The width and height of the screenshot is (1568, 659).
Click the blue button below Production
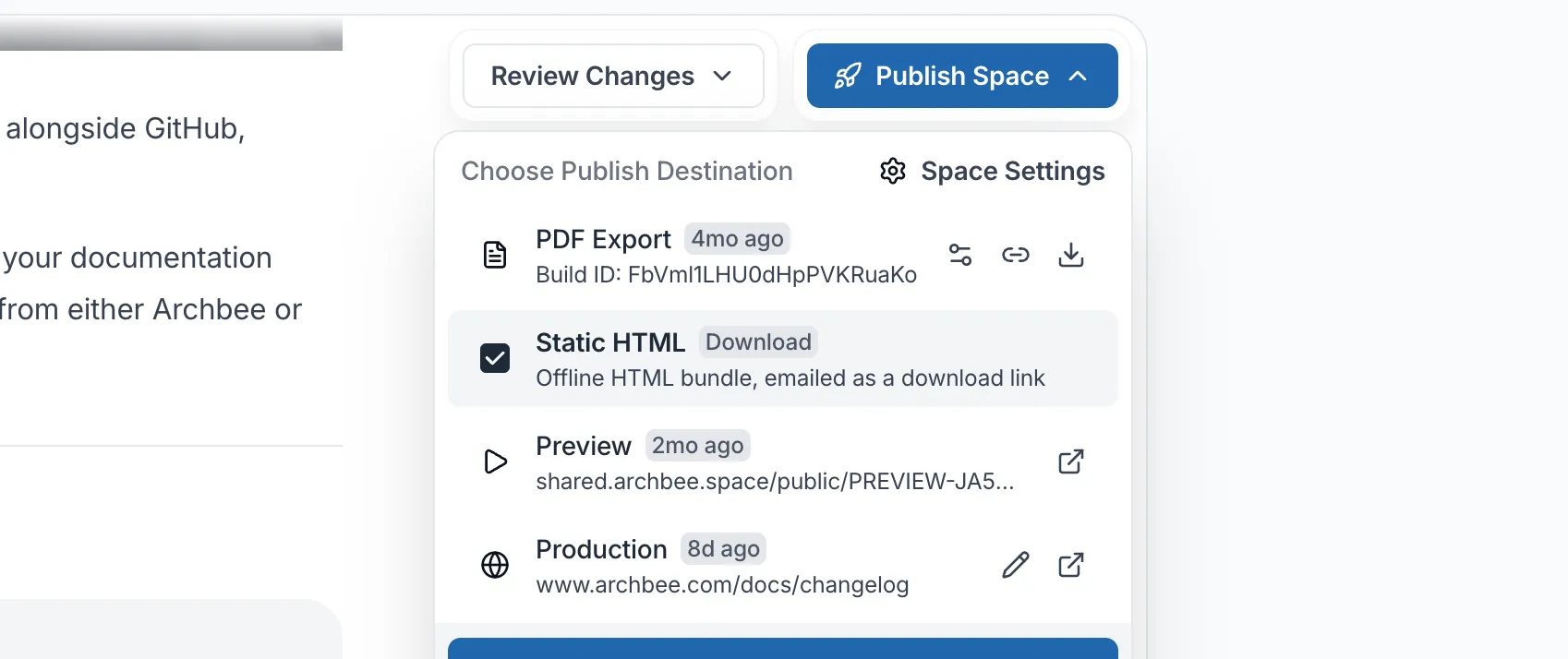[783, 648]
